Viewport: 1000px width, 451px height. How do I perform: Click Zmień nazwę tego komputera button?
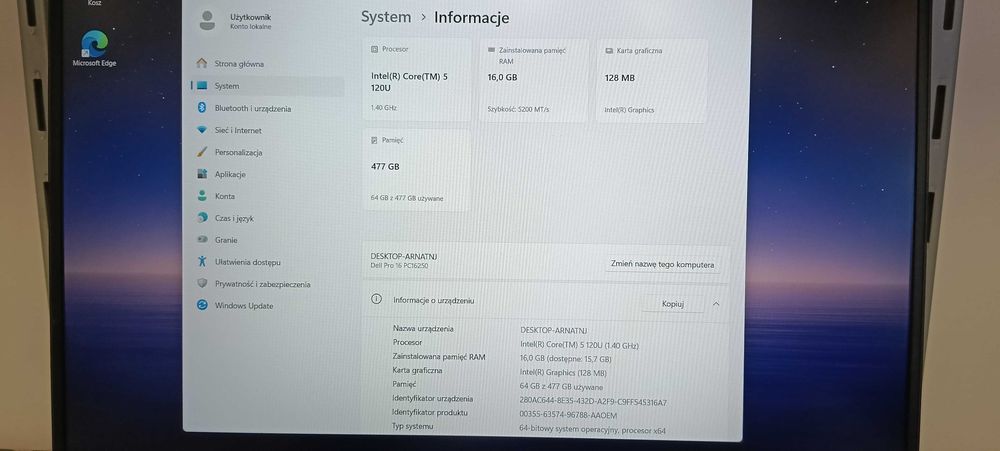pos(662,264)
